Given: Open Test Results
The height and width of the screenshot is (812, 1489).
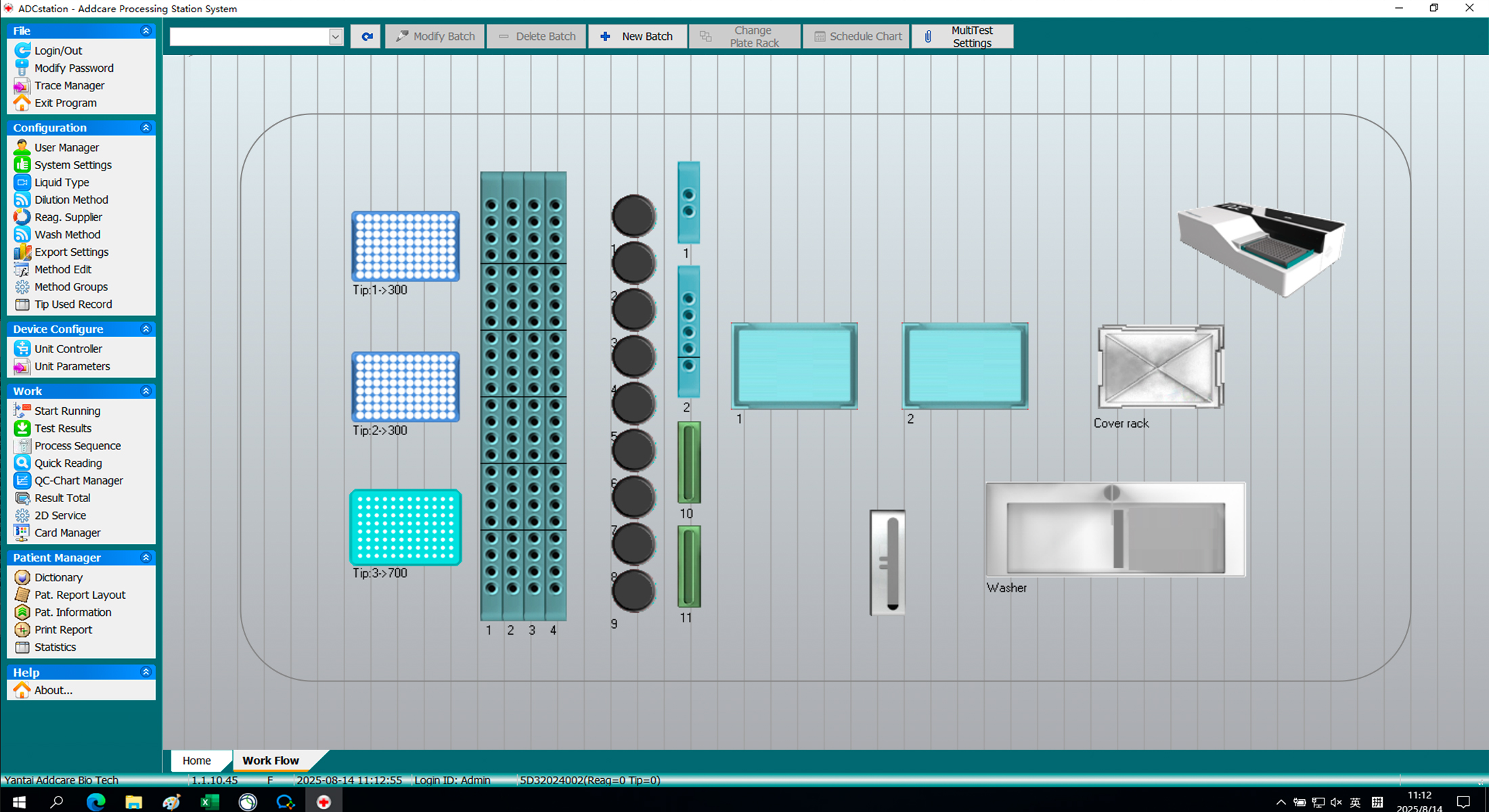Looking at the screenshot, I should tap(63, 428).
